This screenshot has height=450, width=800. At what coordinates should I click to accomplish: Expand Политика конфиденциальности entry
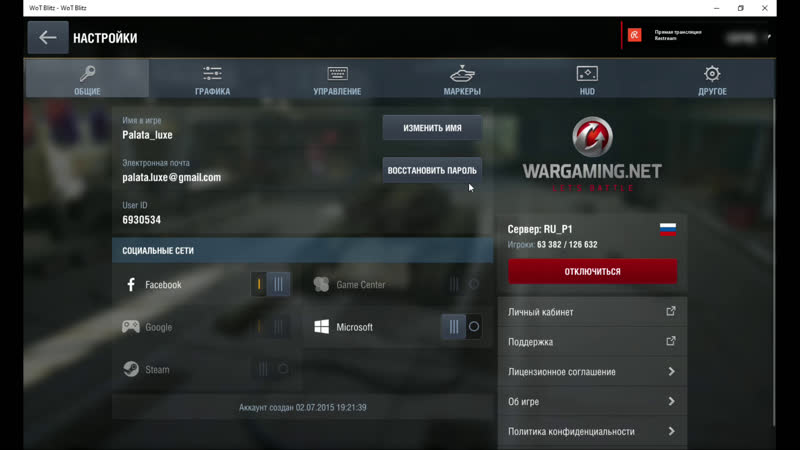[592, 432]
